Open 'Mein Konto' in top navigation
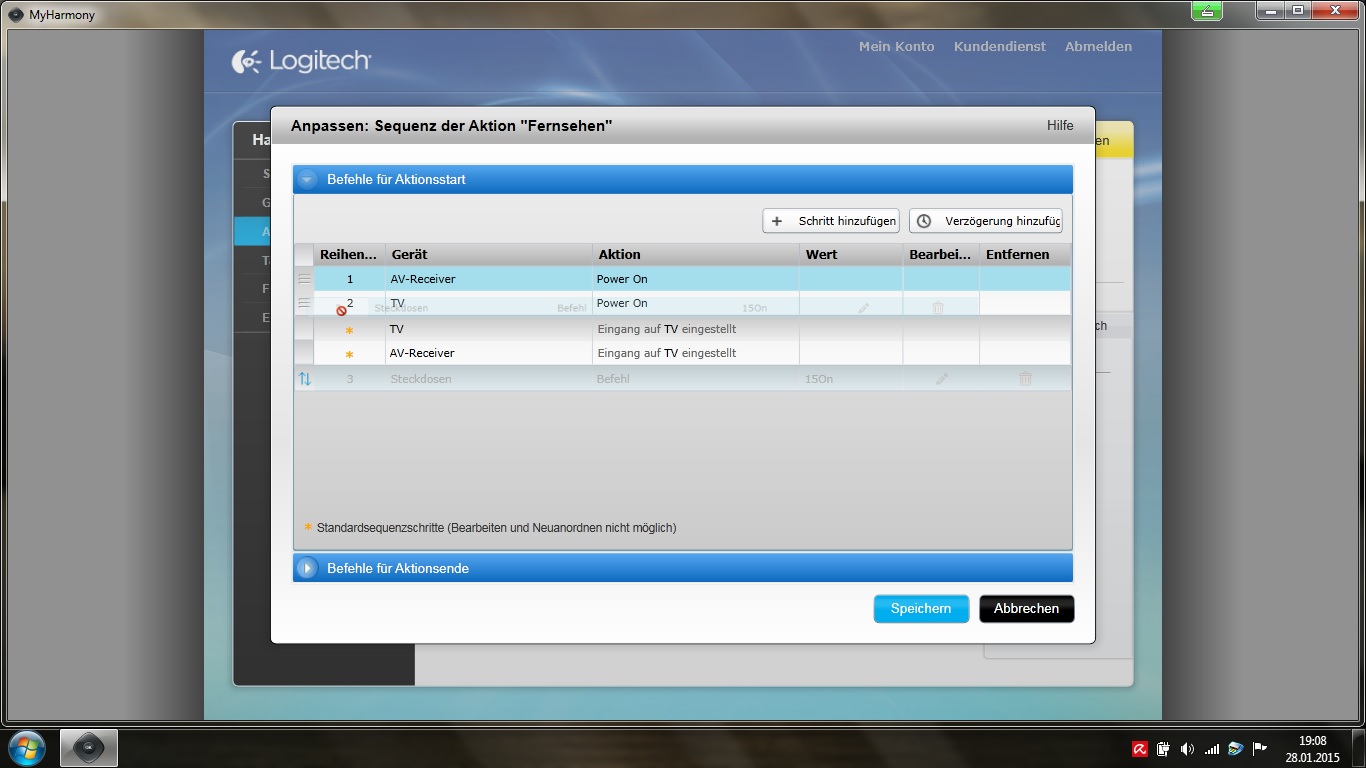This screenshot has height=768, width=1366. coord(896,47)
